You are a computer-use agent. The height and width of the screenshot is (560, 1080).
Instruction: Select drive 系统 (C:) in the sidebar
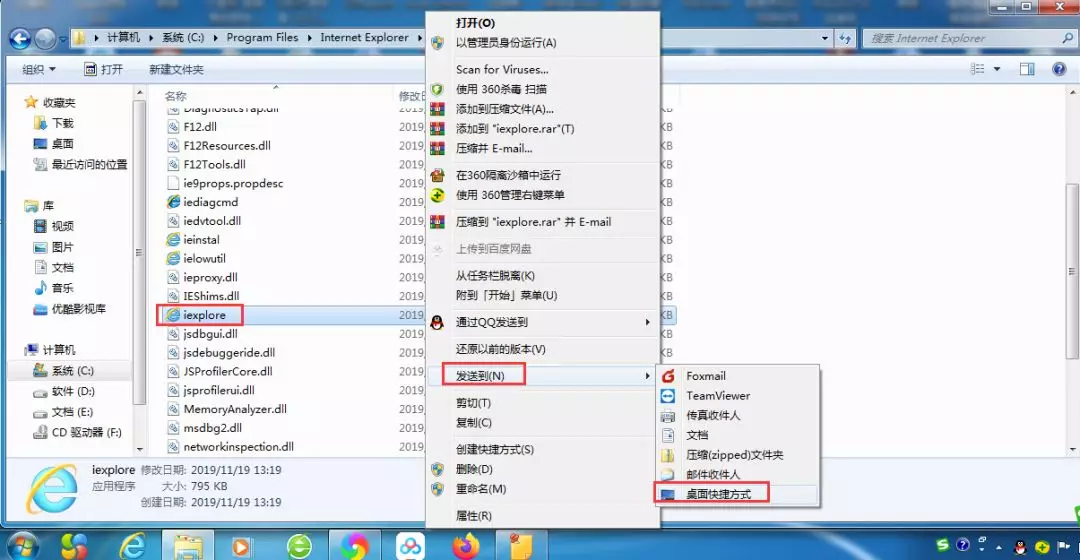pyautogui.click(x=72, y=371)
